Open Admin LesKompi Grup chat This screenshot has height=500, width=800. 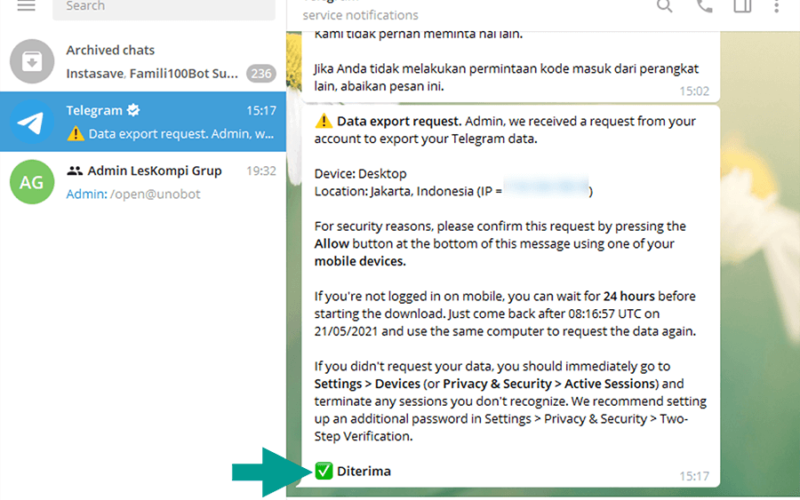pos(143,182)
